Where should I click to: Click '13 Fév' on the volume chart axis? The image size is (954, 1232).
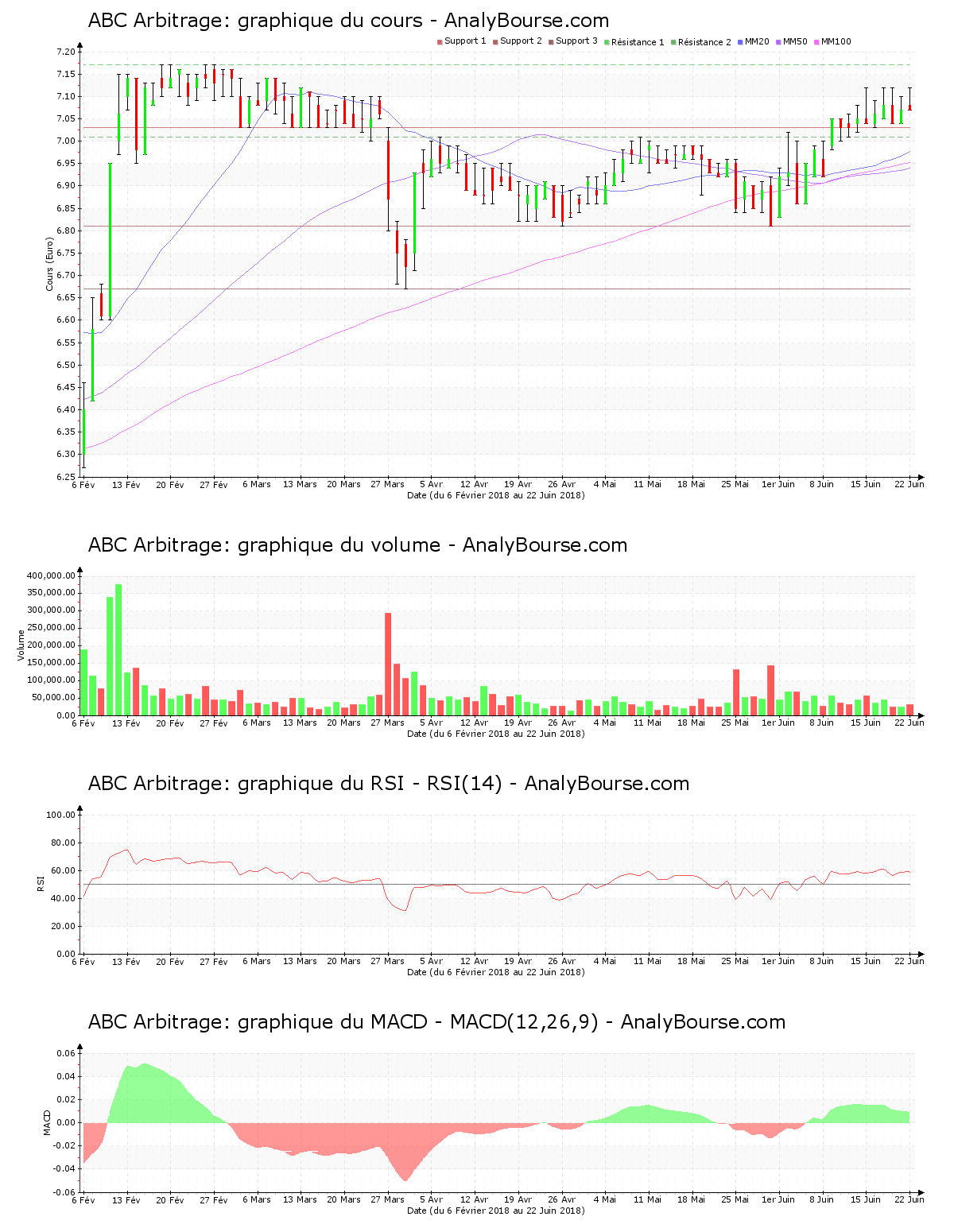coord(126,723)
